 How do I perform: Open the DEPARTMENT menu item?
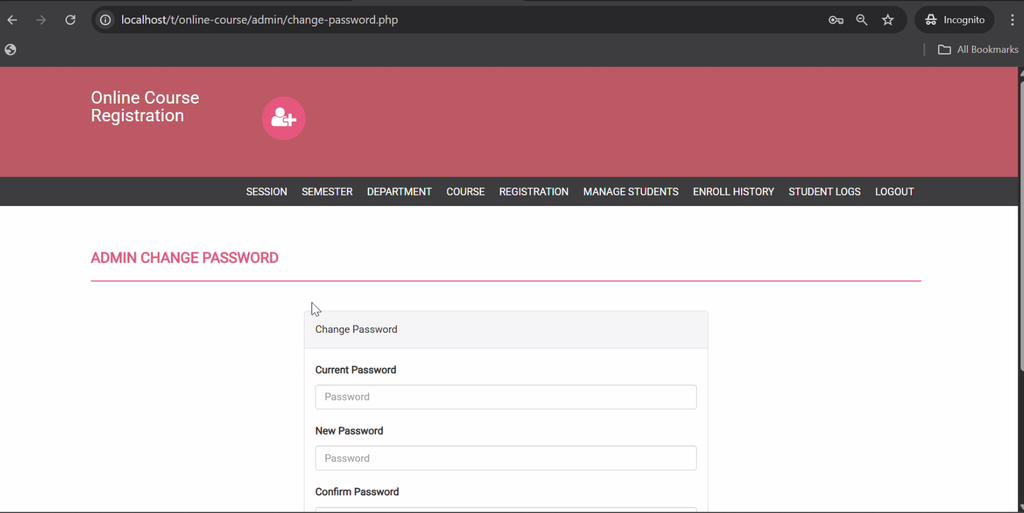click(x=399, y=192)
